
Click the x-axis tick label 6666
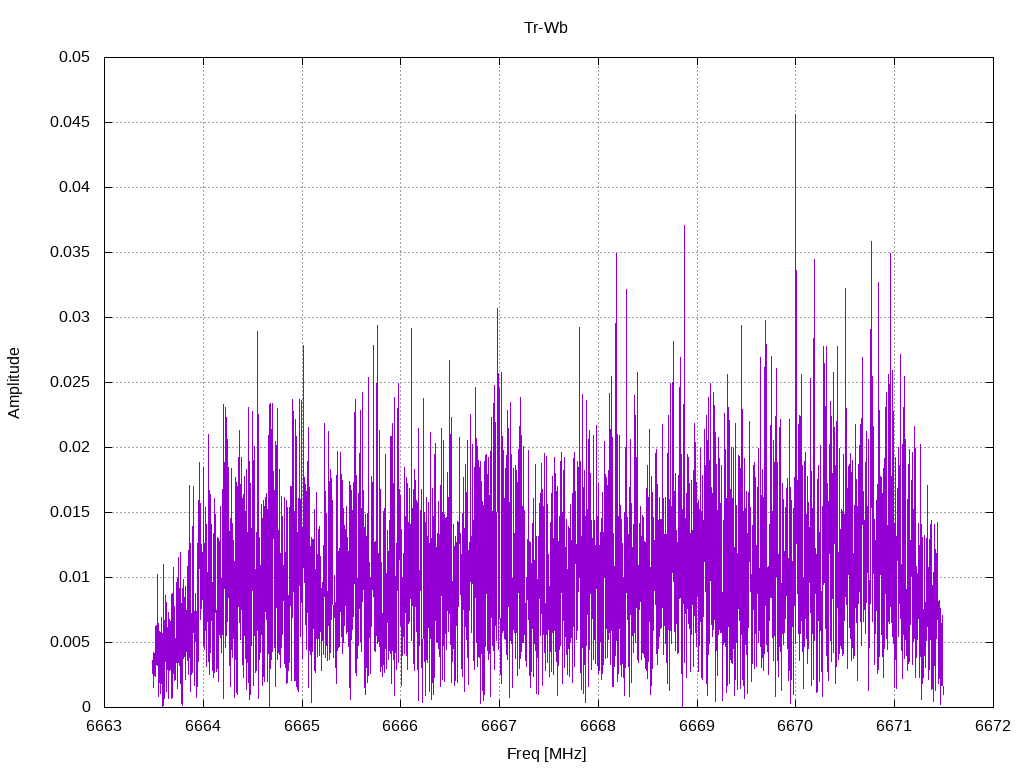(x=400, y=726)
